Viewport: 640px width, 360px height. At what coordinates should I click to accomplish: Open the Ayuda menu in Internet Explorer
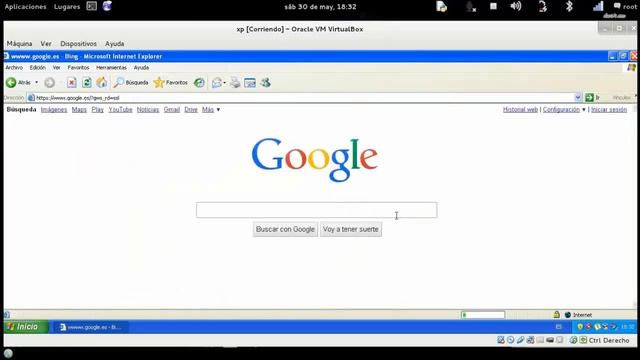point(141,68)
